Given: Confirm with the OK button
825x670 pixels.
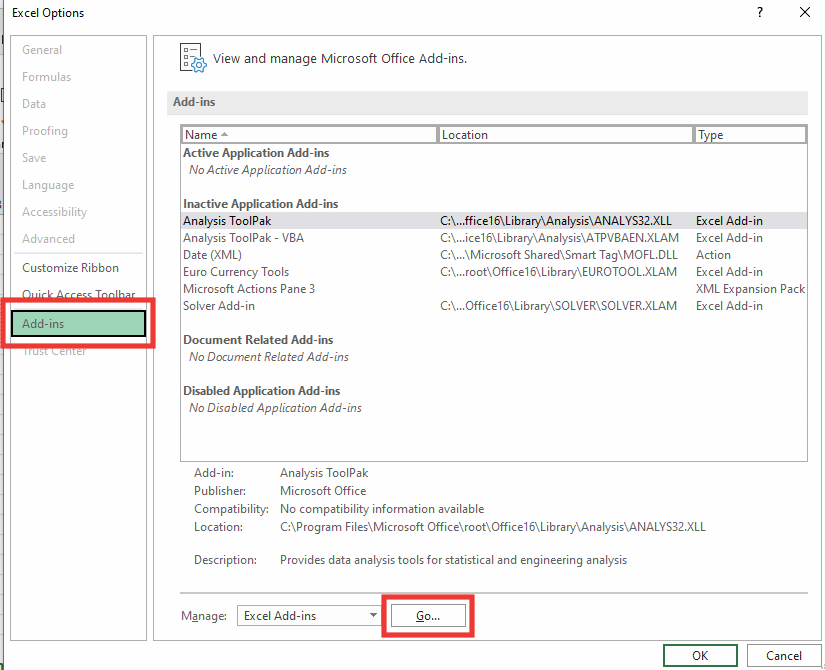Looking at the screenshot, I should (700, 656).
